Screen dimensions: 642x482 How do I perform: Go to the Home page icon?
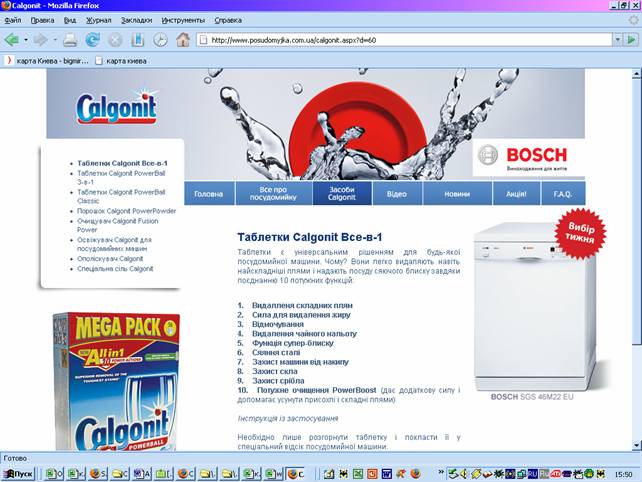183,40
